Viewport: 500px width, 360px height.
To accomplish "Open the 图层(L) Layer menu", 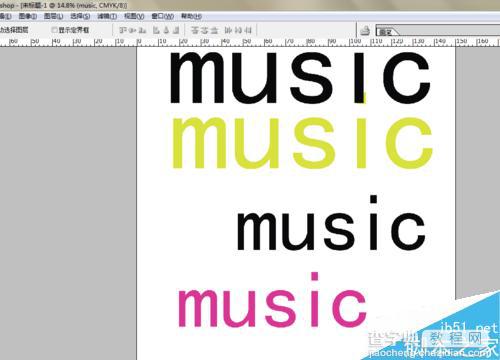I will pos(53,16).
